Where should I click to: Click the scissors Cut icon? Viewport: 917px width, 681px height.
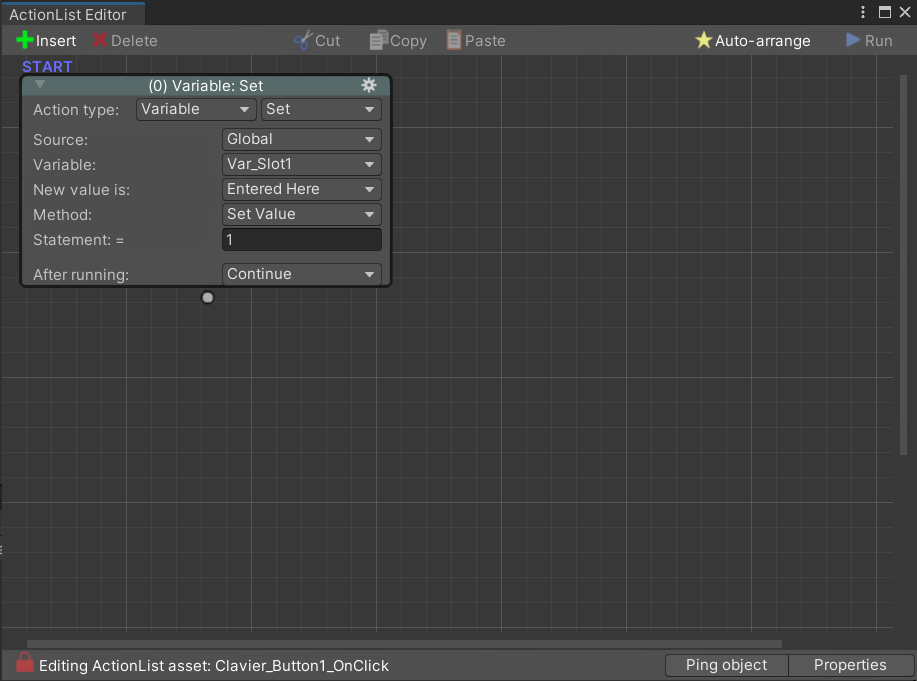pos(303,40)
